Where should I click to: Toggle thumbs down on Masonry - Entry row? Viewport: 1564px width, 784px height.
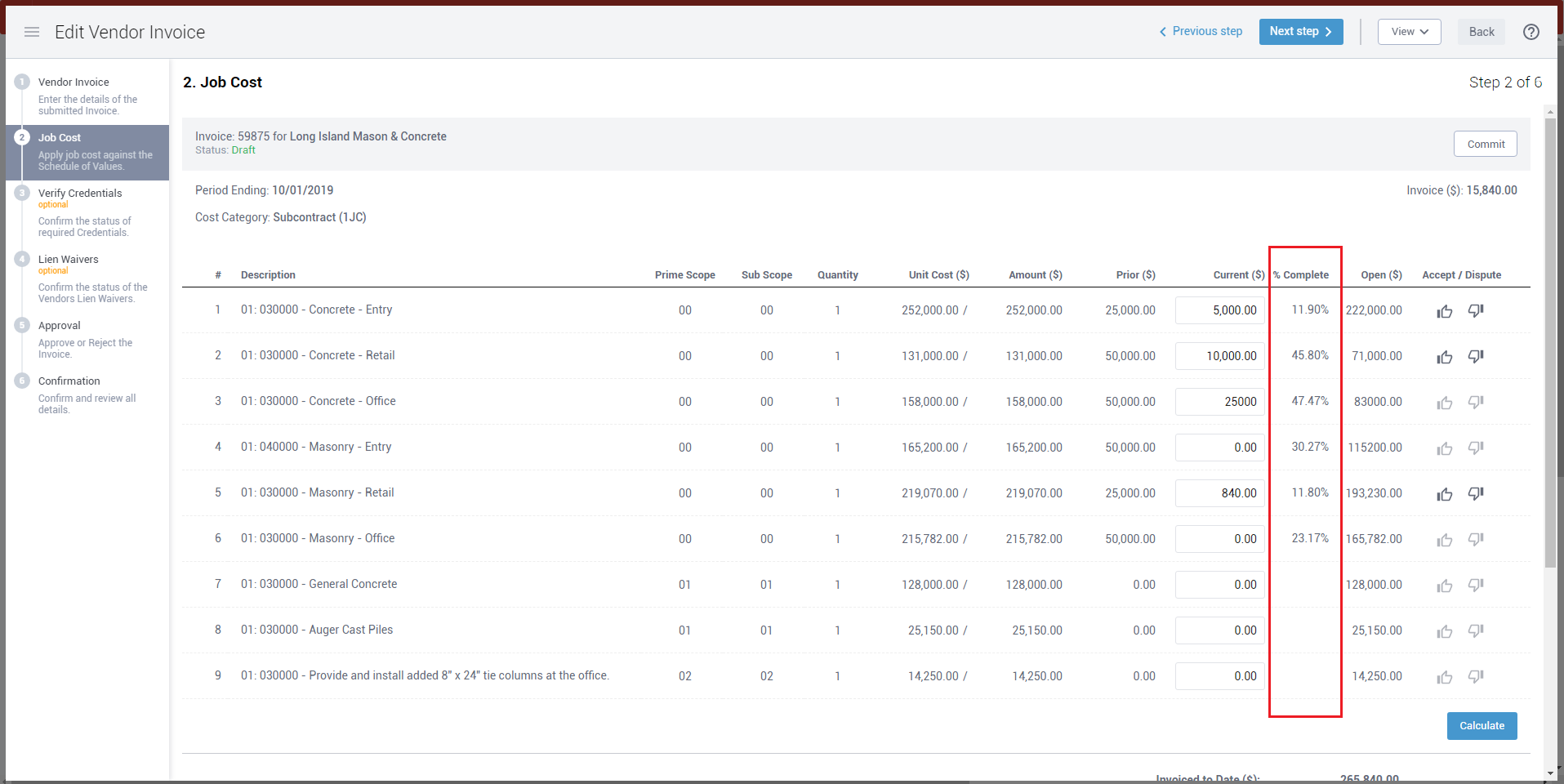click(1475, 448)
